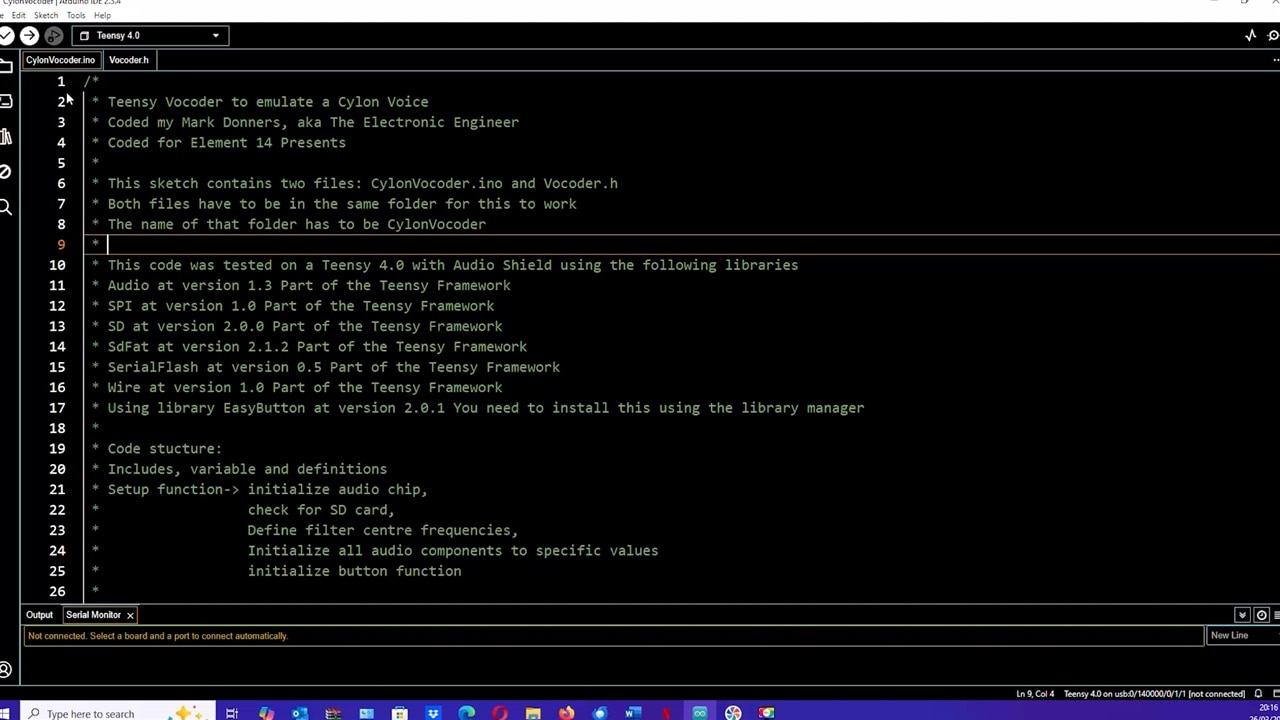The width and height of the screenshot is (1280, 720).
Task: Open the user account icon at the sidebar bottom
Action: 5,670
